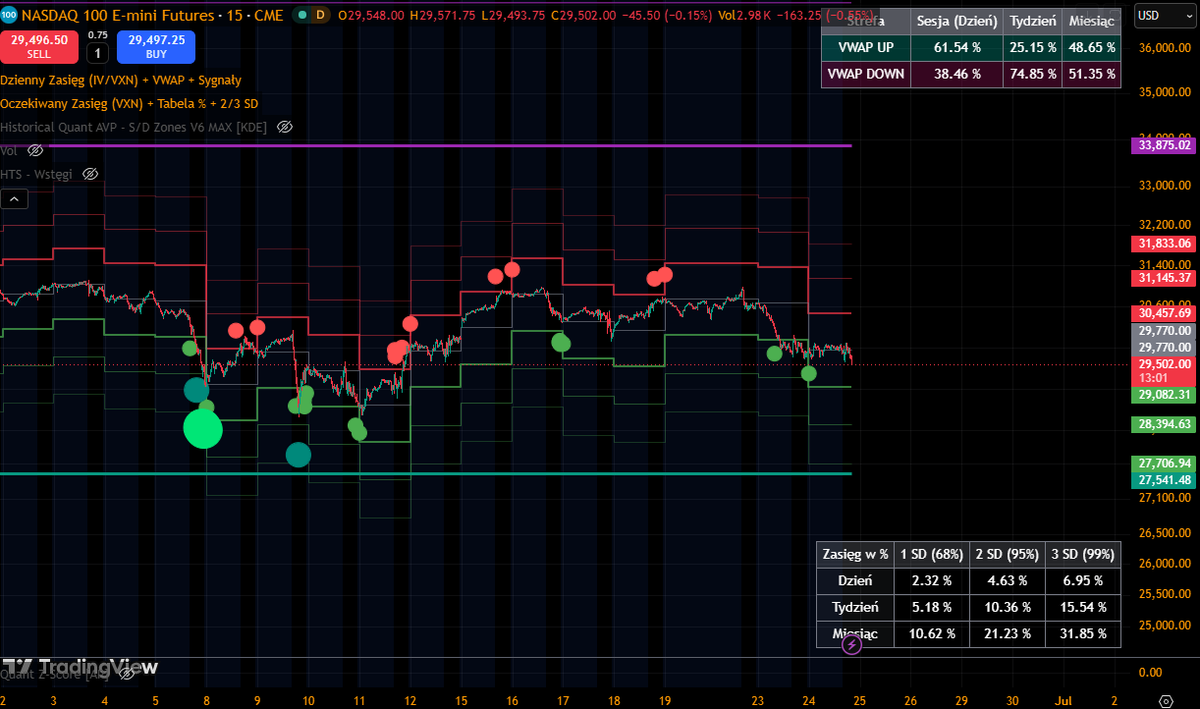Unhide the HTS - Wstęgi indicator
Image resolution: width=1200 pixels, height=709 pixels.
coord(90,174)
